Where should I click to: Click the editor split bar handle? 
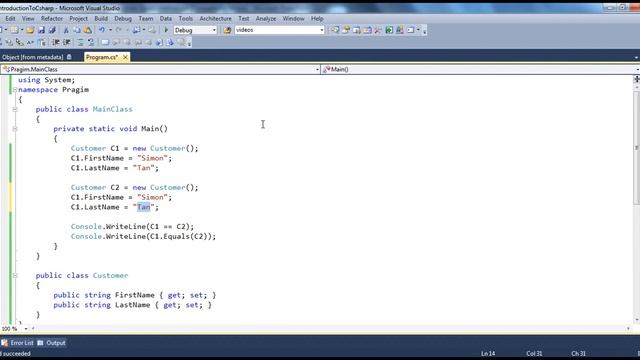point(636,79)
